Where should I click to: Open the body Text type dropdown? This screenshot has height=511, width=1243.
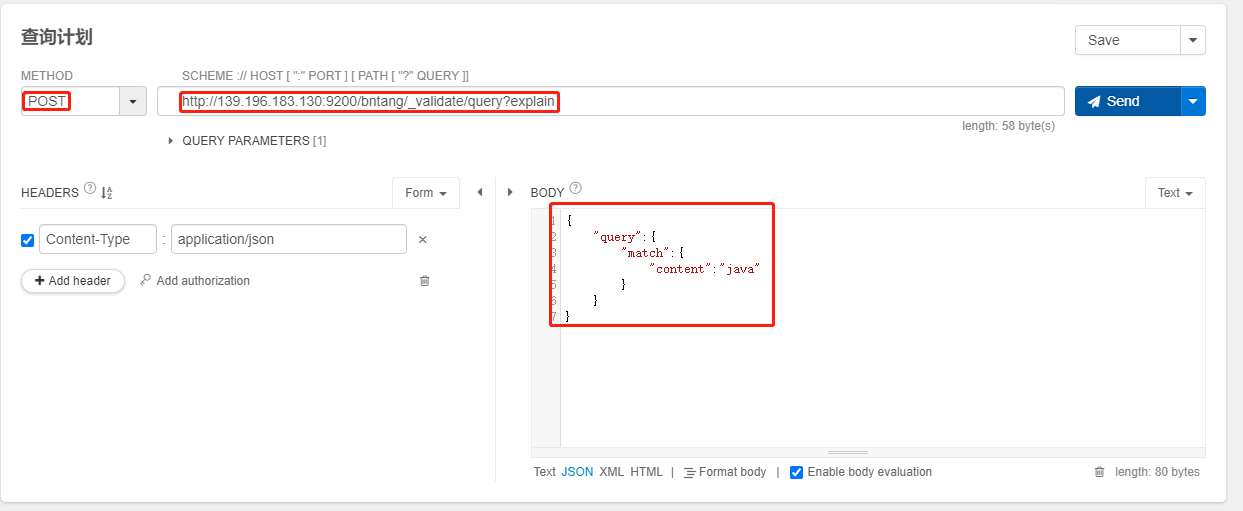1175,193
